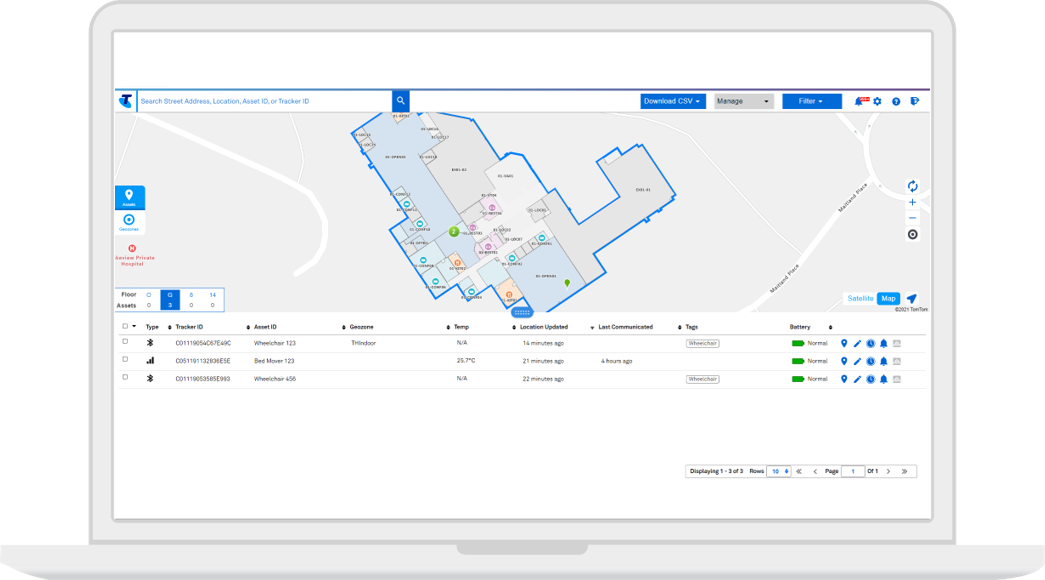
Task: Select the checkbox for Wheelchair 123 row
Action: pos(125,343)
